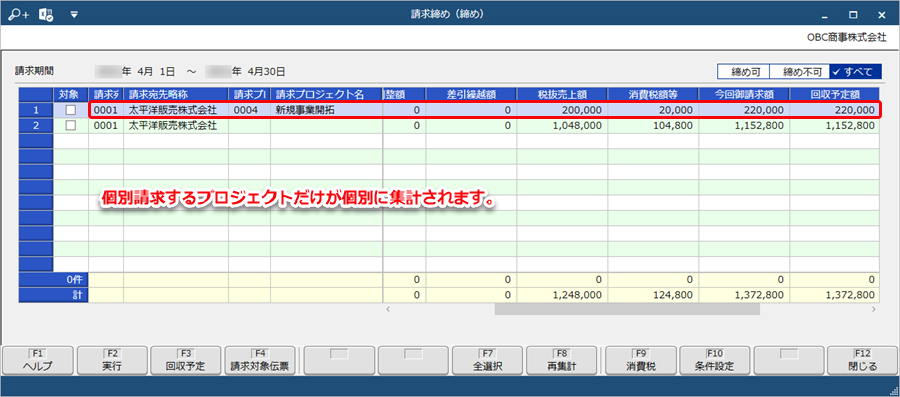
Task: Select the 締め不可 filter
Action: (x=800, y=72)
